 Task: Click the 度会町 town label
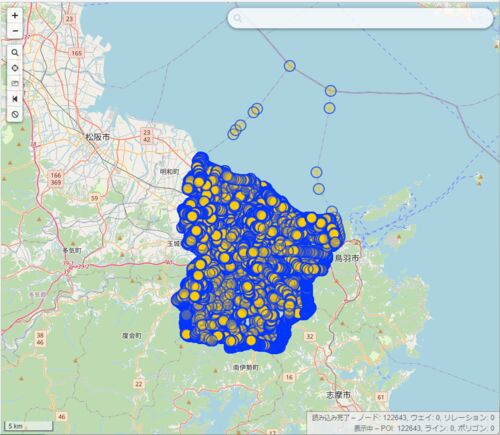click(132, 335)
